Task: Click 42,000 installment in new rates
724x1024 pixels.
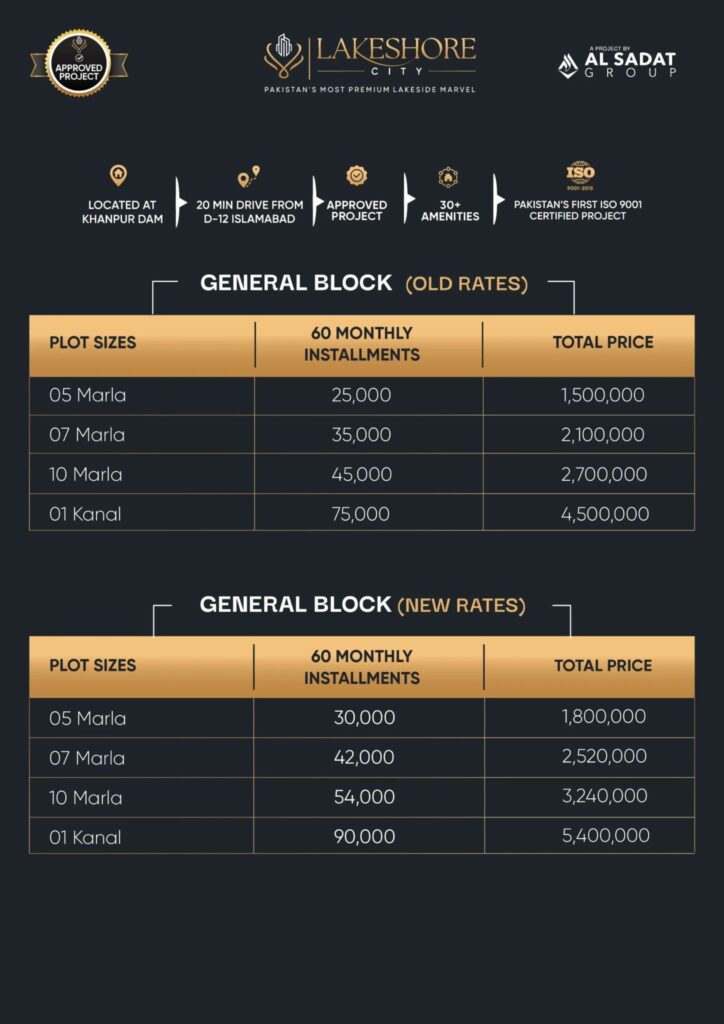Action: click(x=364, y=757)
